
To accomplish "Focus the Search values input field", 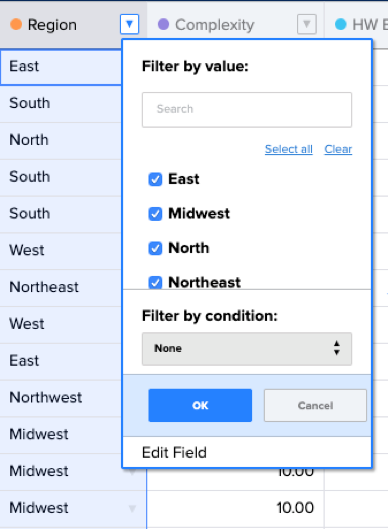I will click(x=247, y=110).
